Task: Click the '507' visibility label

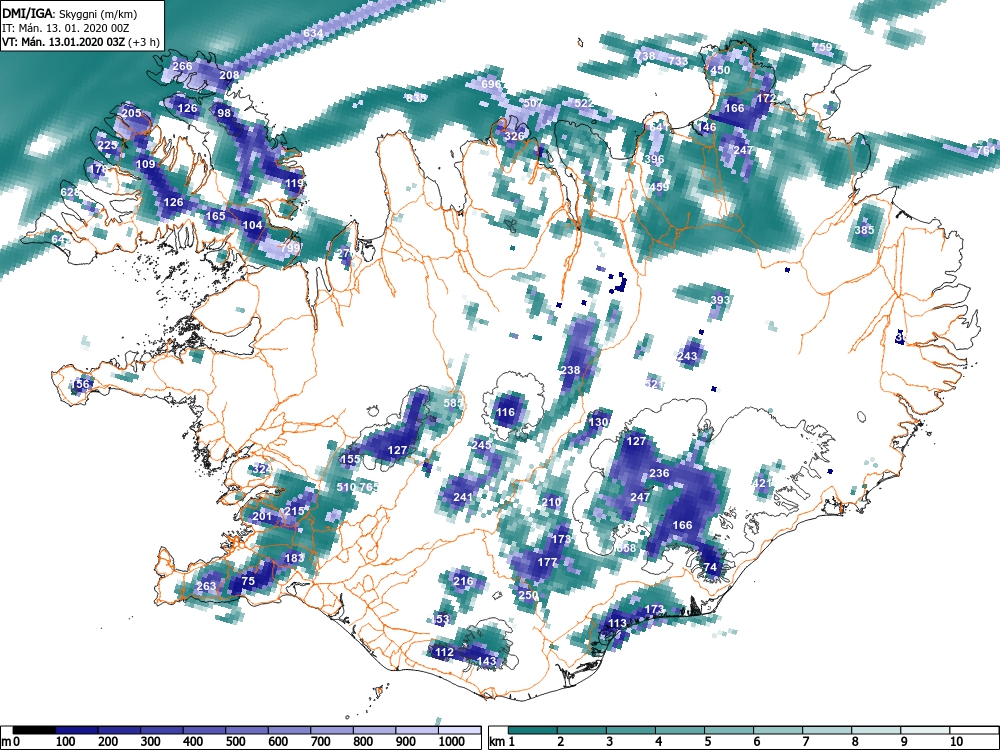Action: [533, 103]
